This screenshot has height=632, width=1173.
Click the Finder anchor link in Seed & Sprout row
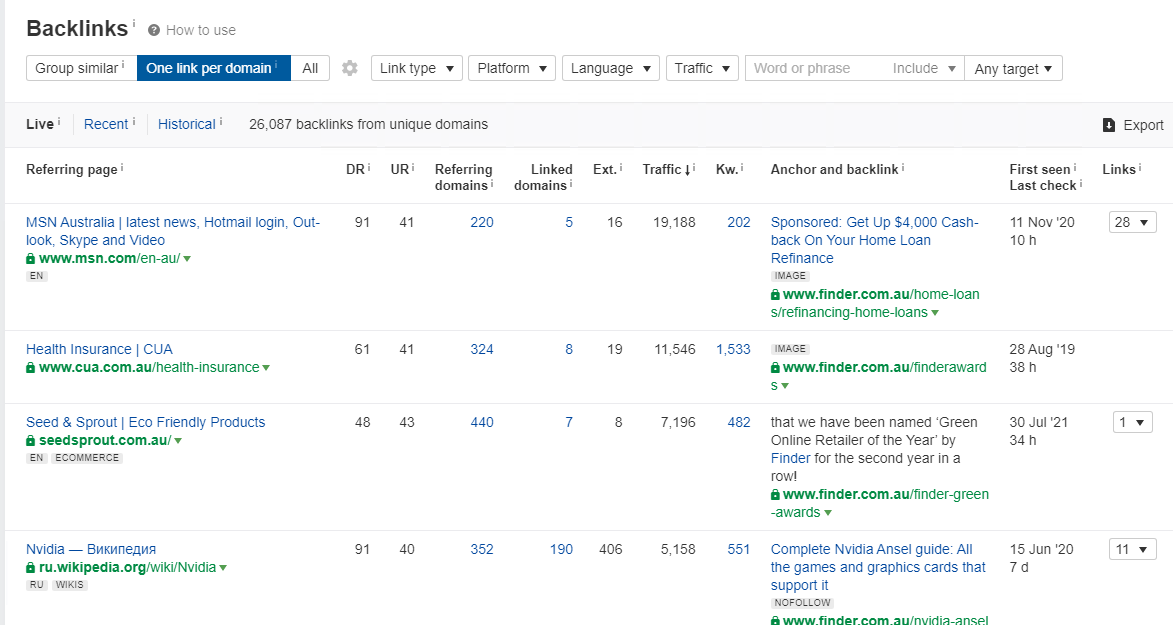790,458
